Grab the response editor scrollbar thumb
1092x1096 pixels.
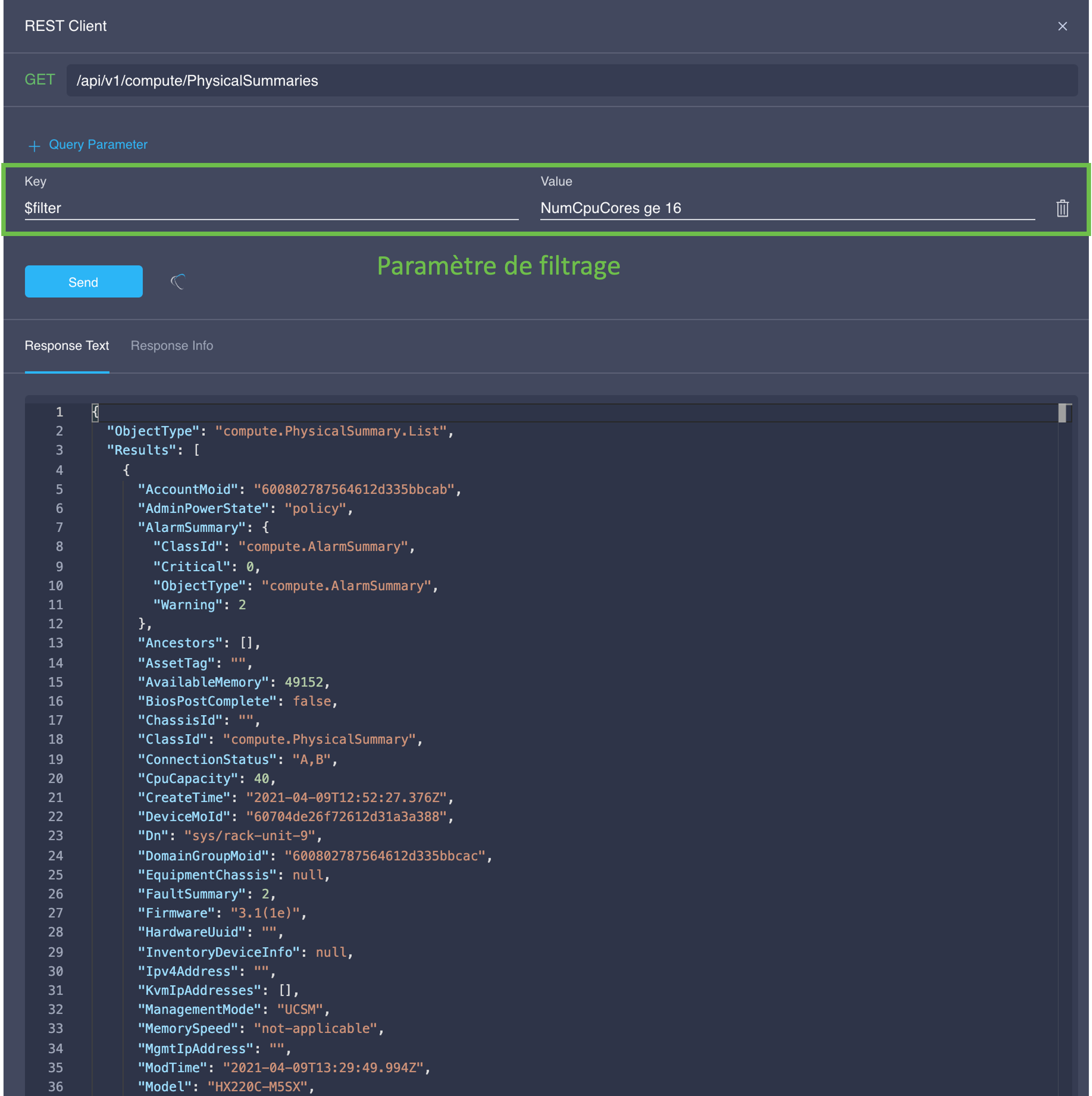tap(1062, 413)
